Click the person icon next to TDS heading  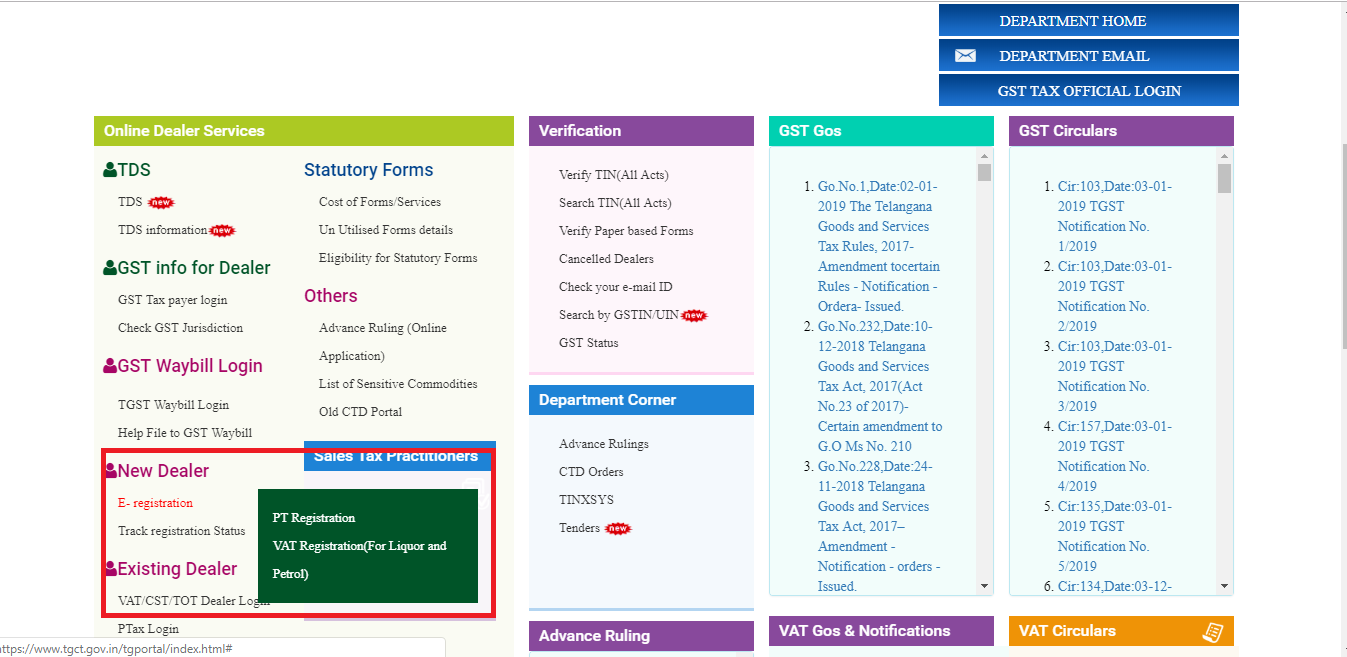(110, 171)
